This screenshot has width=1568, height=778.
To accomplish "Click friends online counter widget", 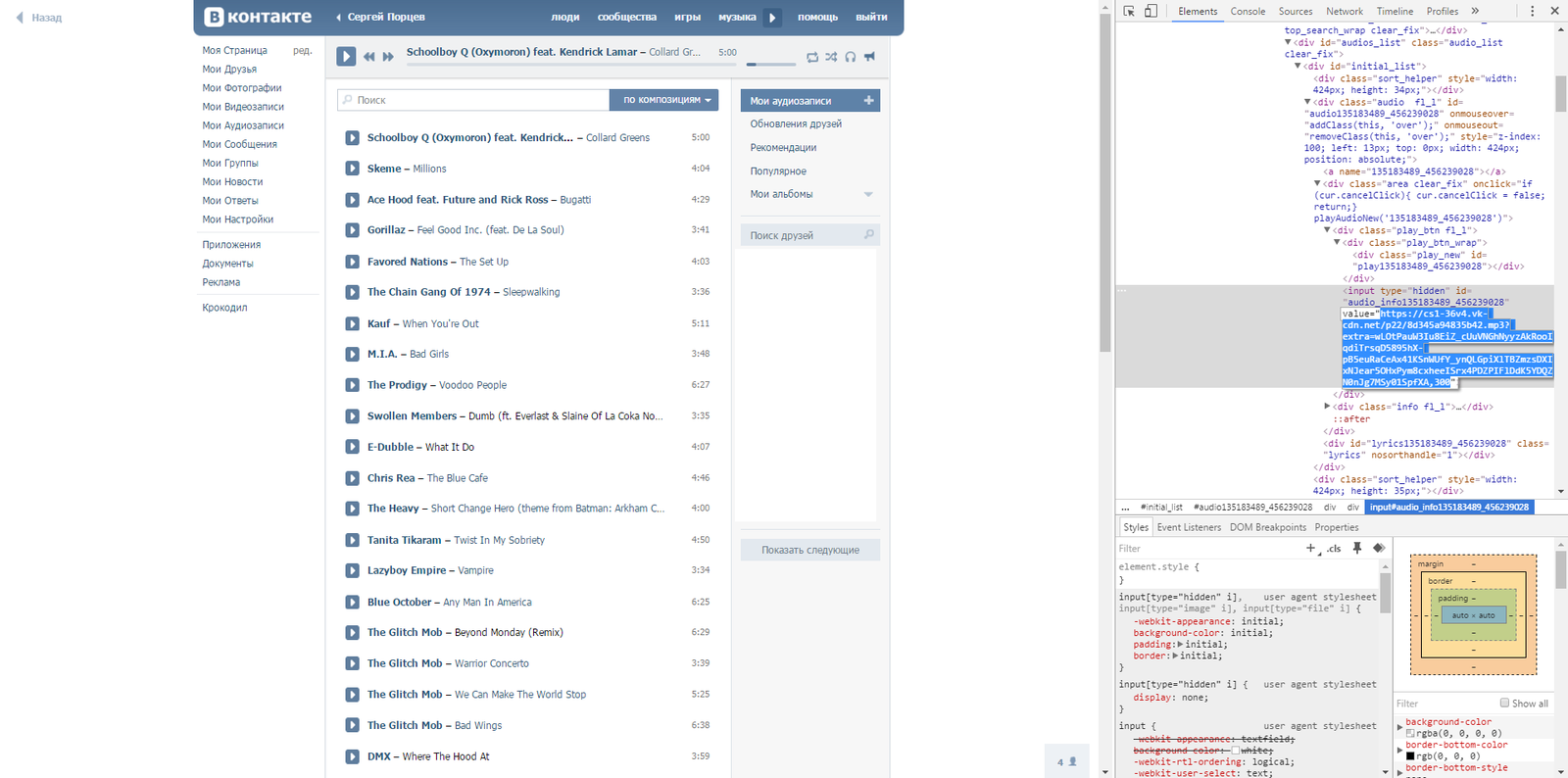I will [x=1067, y=761].
